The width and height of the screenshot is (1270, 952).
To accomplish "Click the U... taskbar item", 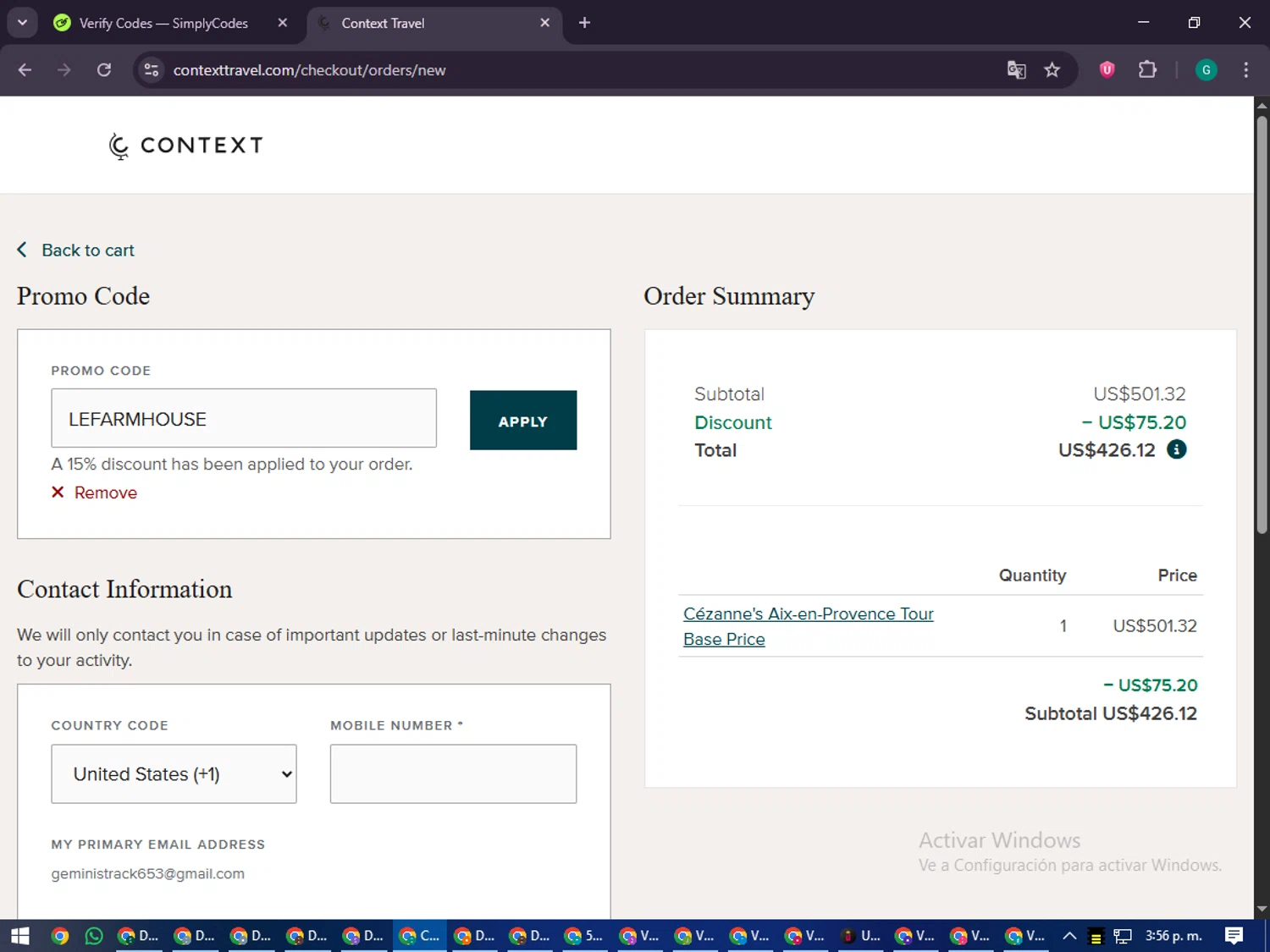I will [x=860, y=935].
